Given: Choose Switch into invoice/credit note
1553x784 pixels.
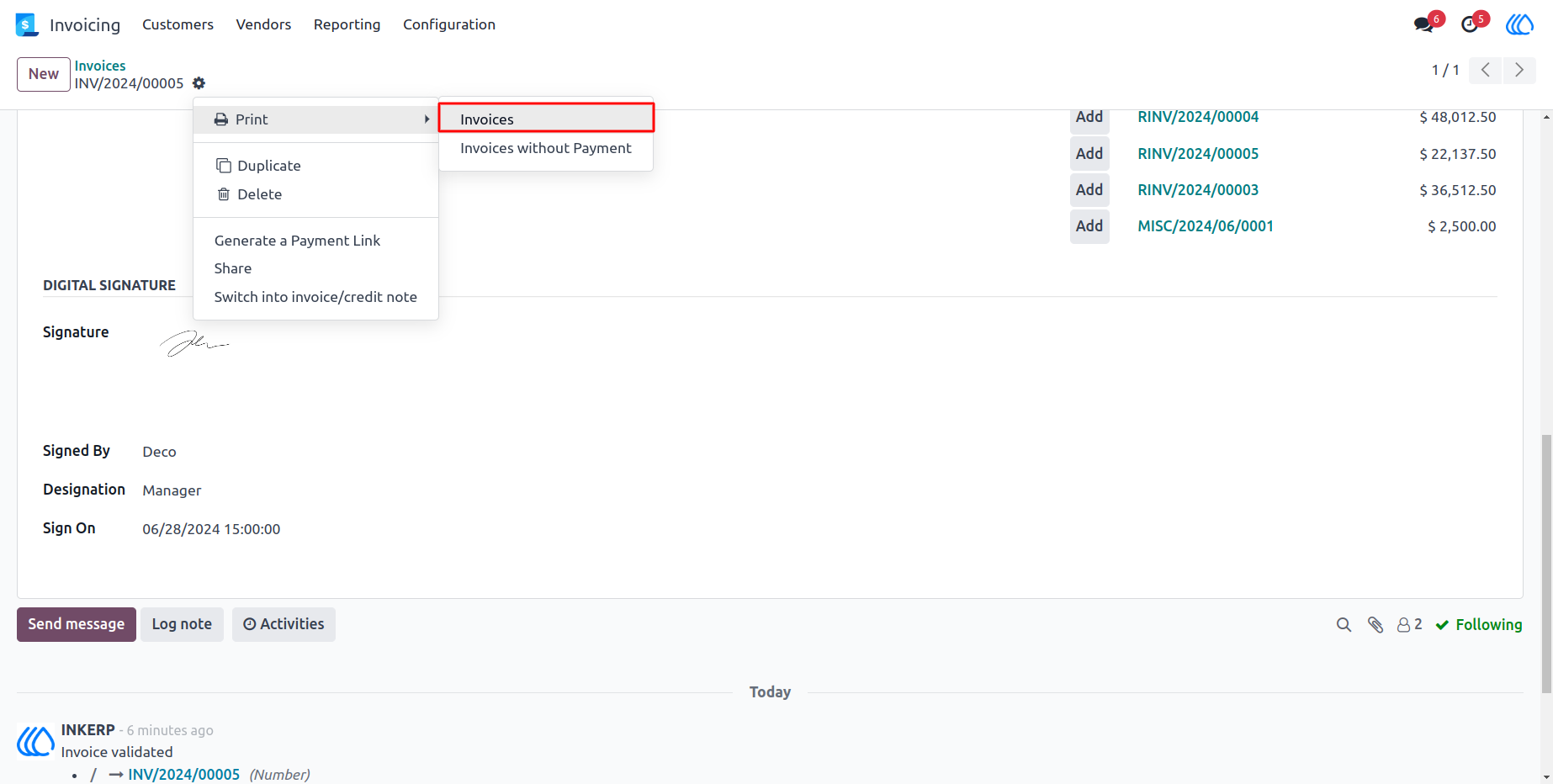Looking at the screenshot, I should point(315,297).
